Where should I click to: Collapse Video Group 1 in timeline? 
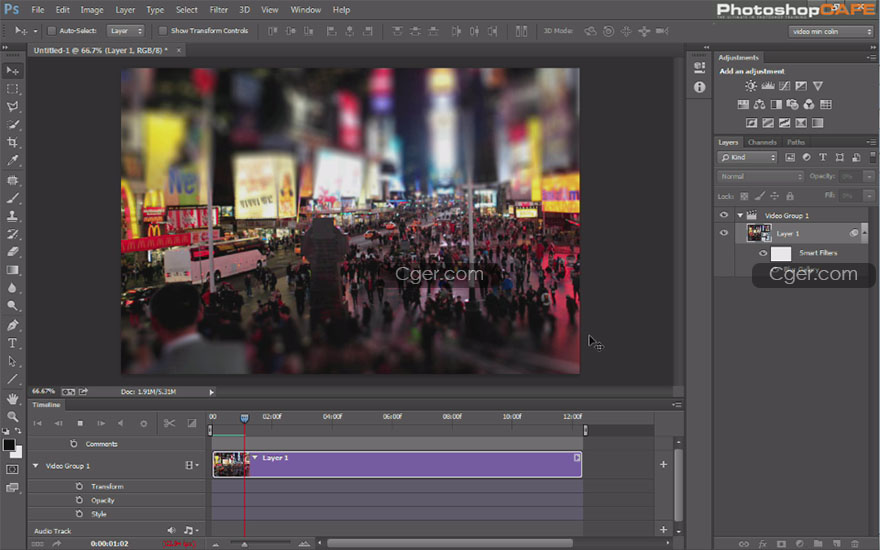tap(35, 466)
